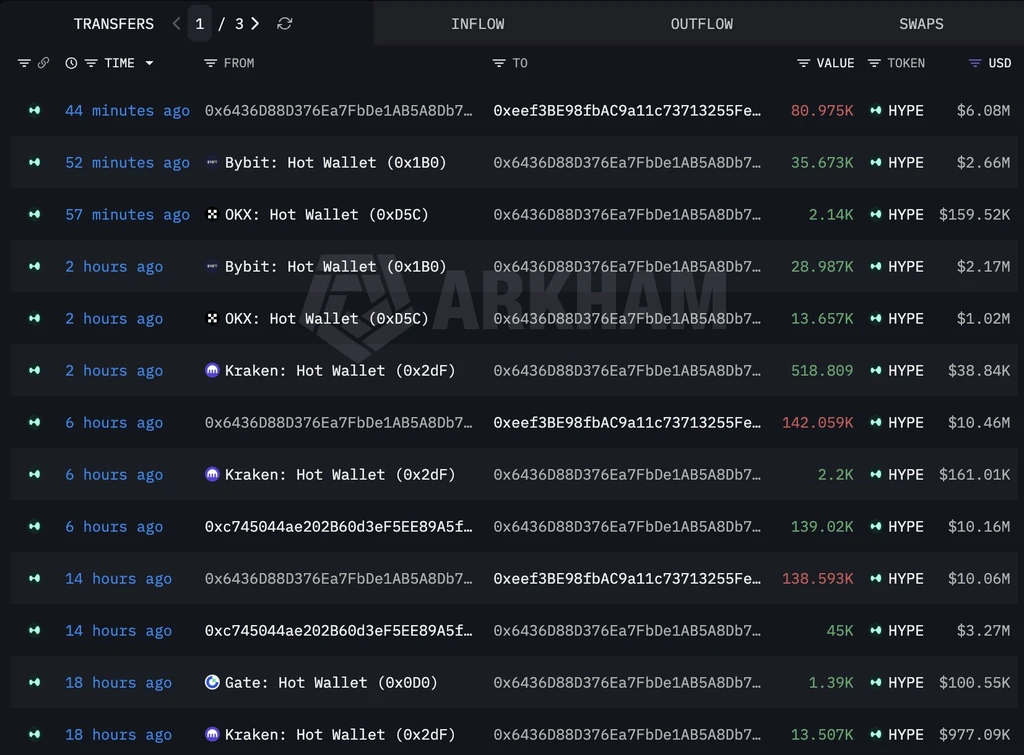Click HYPE token icon in $10.16M row
Screen dimensions: 1024x755
pyautogui.click(x=876, y=527)
